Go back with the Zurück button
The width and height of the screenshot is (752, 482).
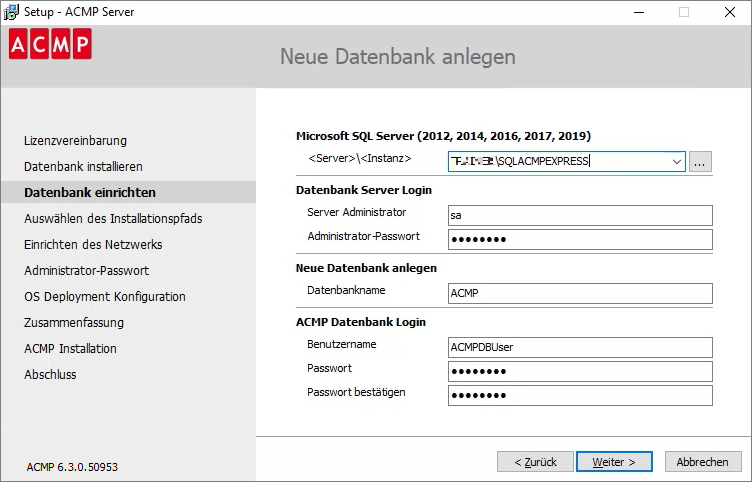coord(534,462)
